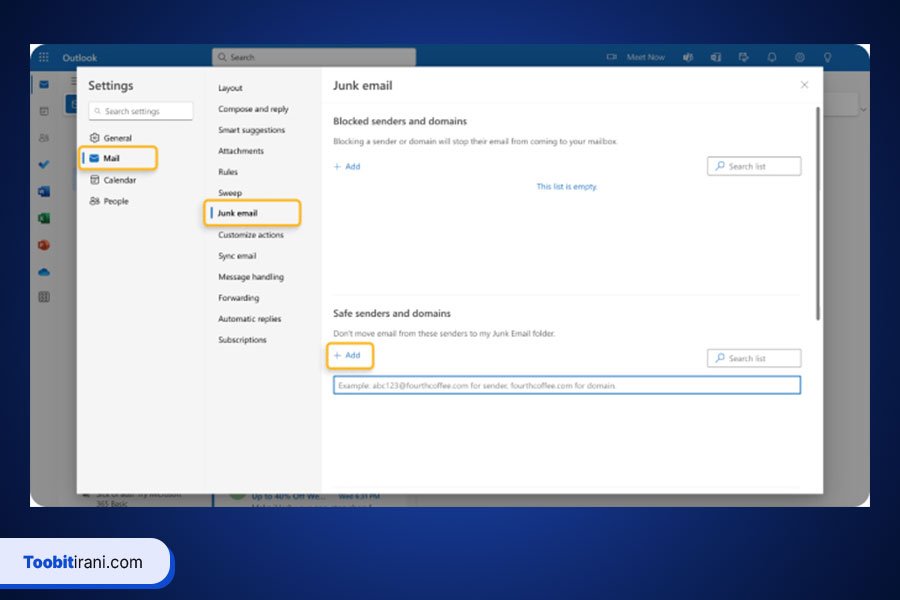
Task: Select General settings category
Action: click(117, 138)
